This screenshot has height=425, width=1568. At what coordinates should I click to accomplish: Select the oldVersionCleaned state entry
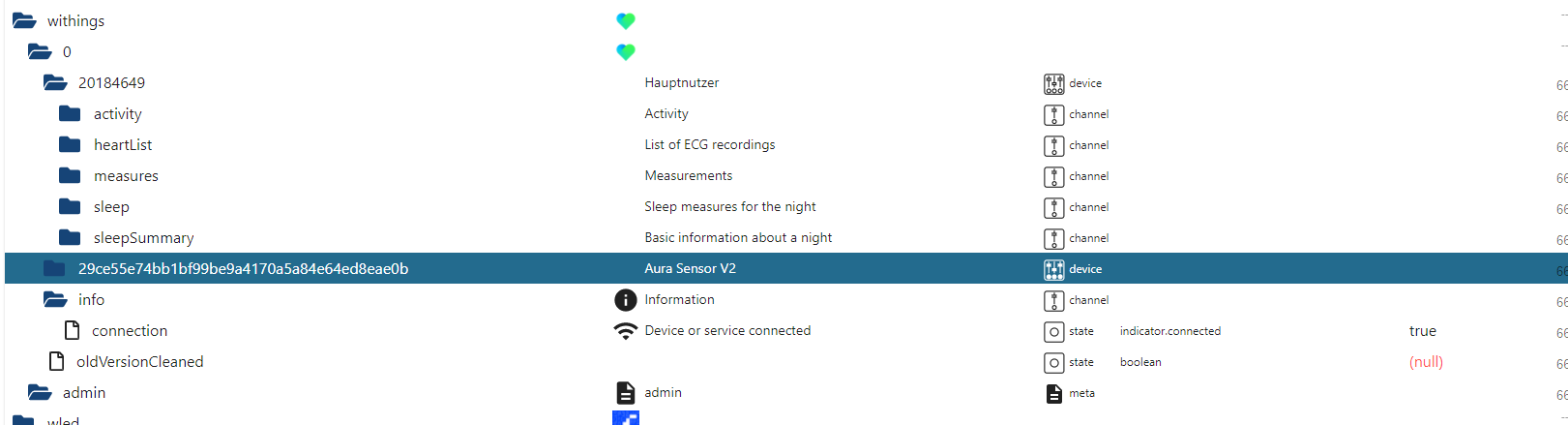coord(140,362)
